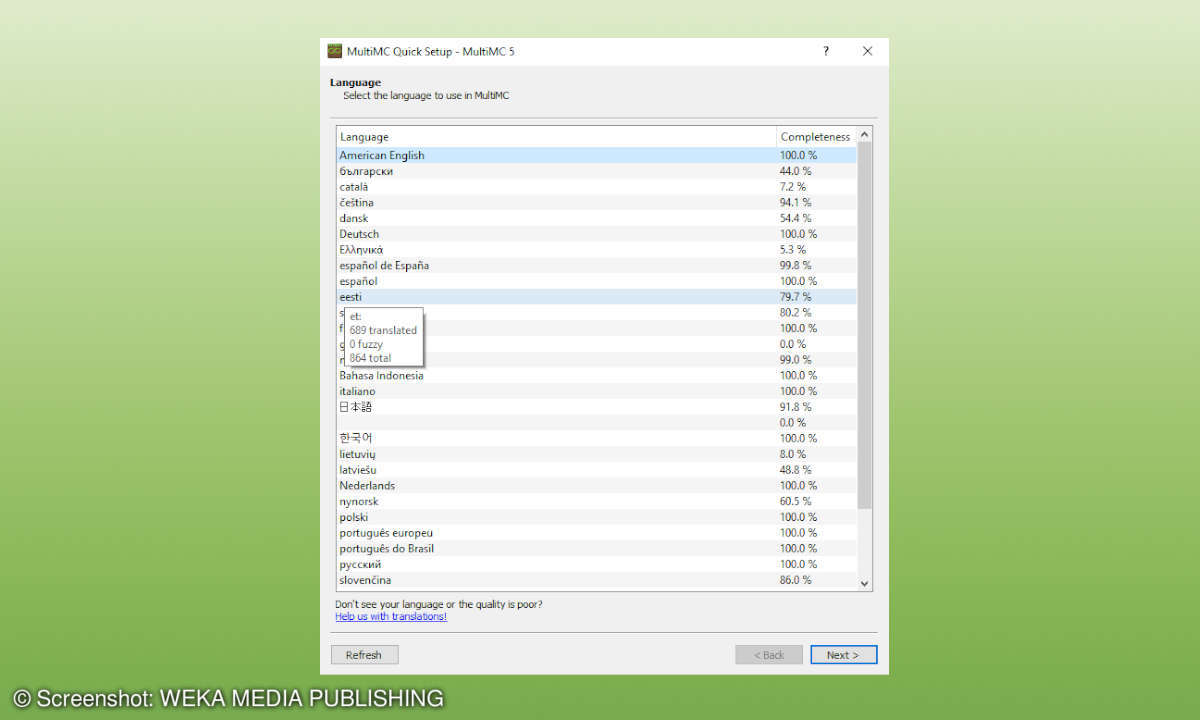This screenshot has height=720, width=1200.
Task: Open the 'Help us with translations!' link
Action: click(x=391, y=616)
